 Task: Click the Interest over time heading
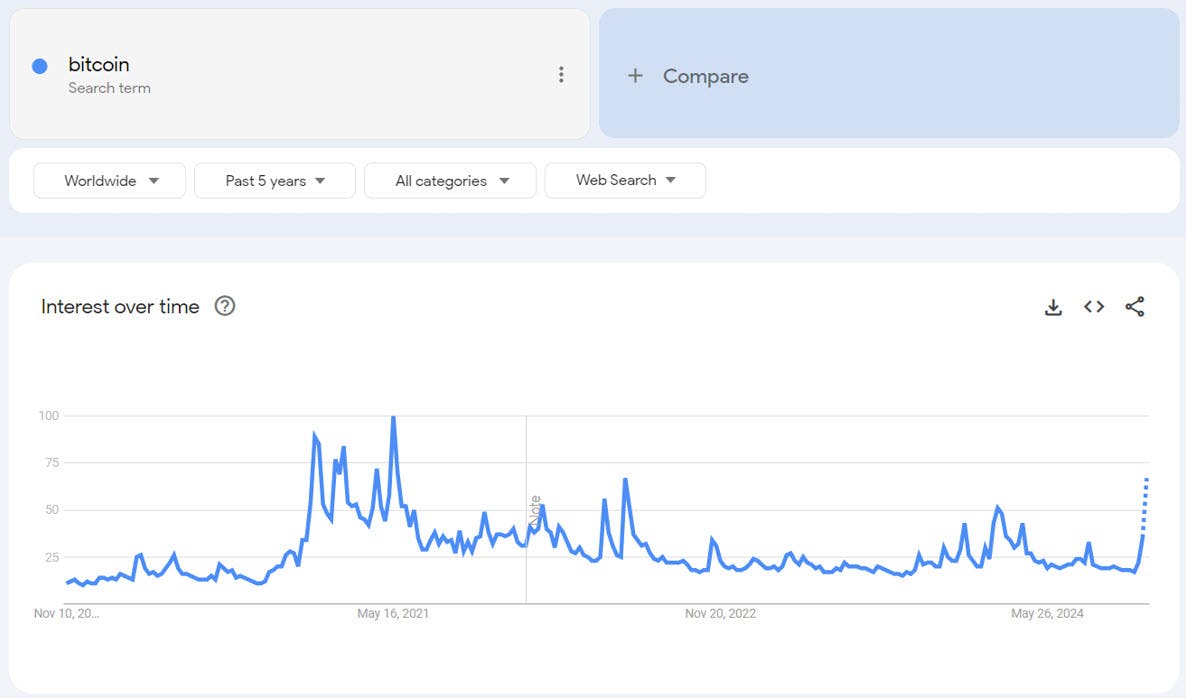120,307
